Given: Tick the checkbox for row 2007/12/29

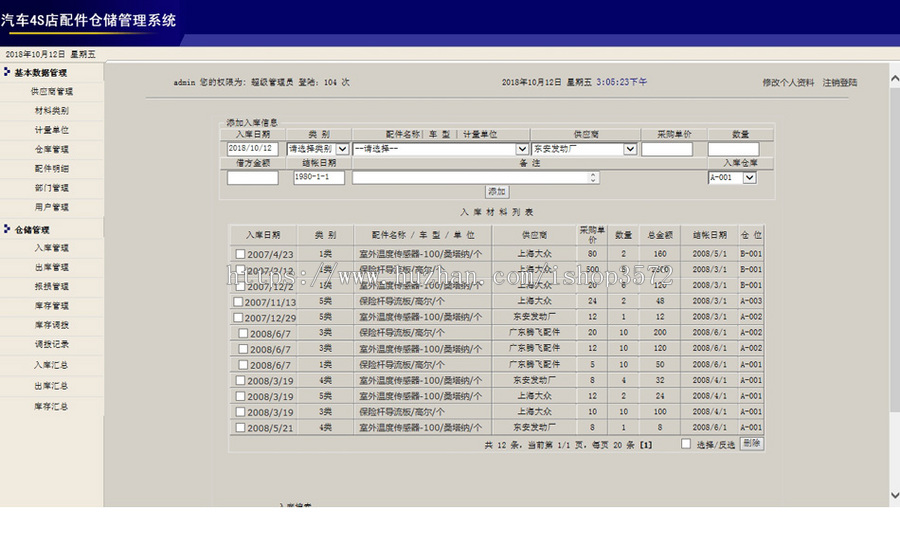Looking at the screenshot, I should pos(238,317).
